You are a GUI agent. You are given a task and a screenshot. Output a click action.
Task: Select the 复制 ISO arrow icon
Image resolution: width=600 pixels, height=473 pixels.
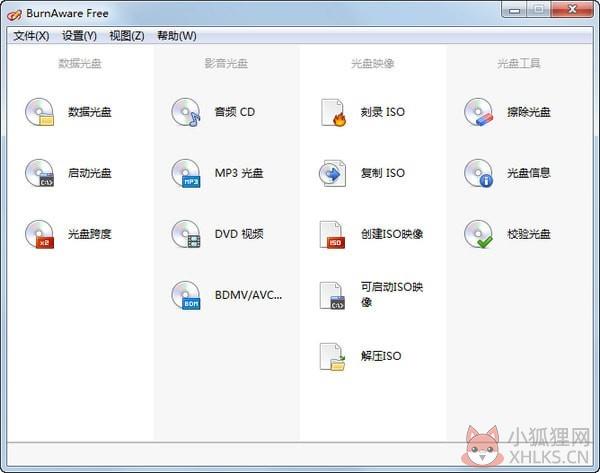click(333, 173)
